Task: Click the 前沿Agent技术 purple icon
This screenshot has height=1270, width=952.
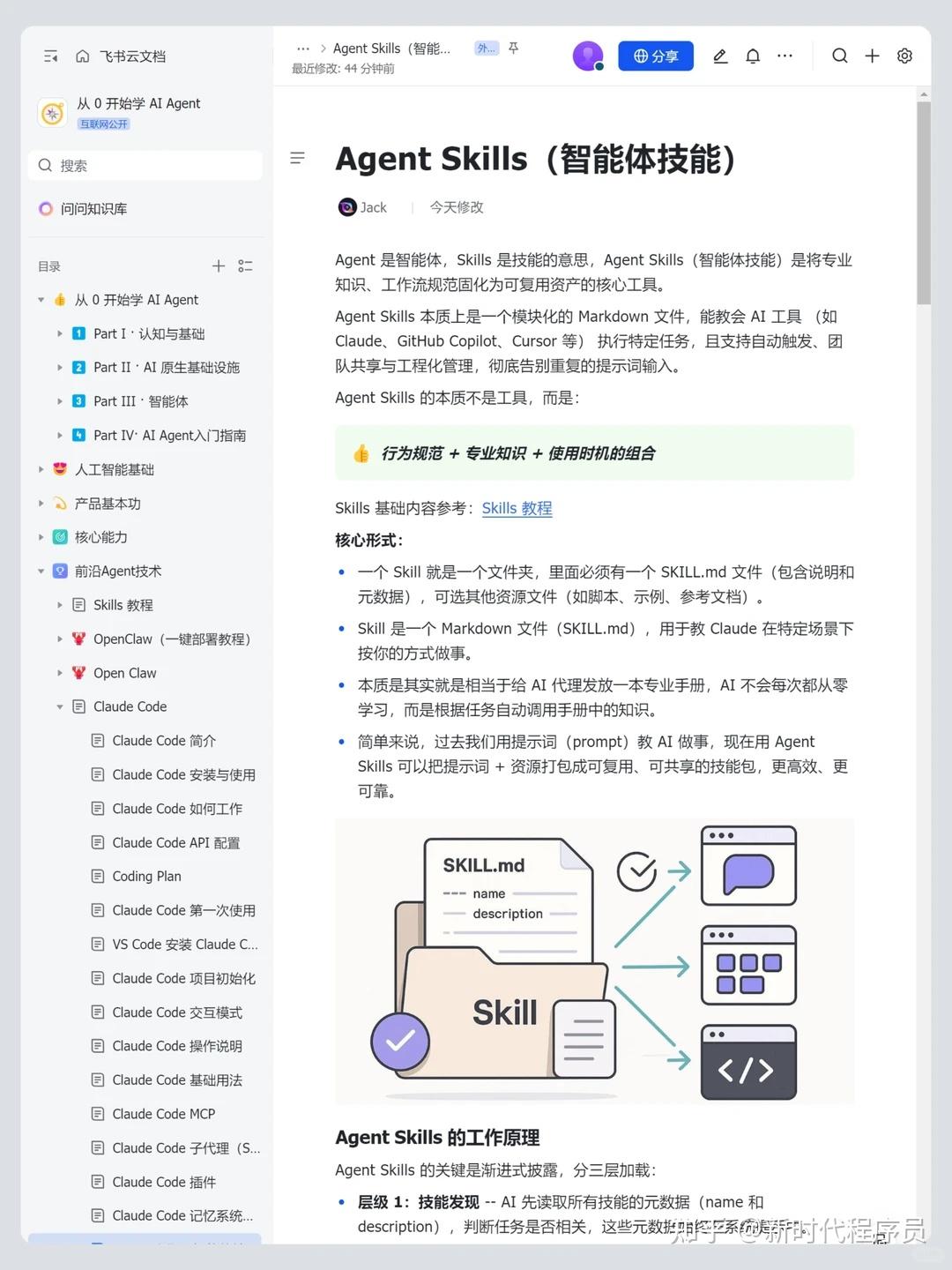Action: tap(60, 571)
